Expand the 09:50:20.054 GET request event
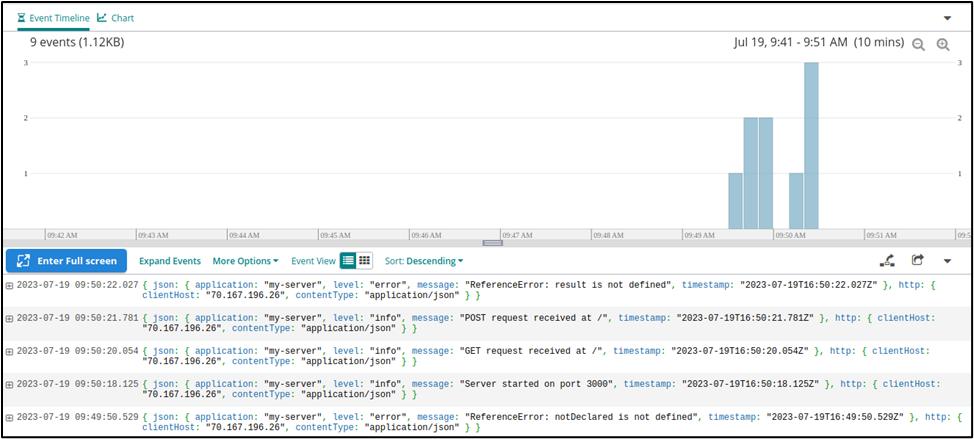The image size is (974, 439). (10, 351)
